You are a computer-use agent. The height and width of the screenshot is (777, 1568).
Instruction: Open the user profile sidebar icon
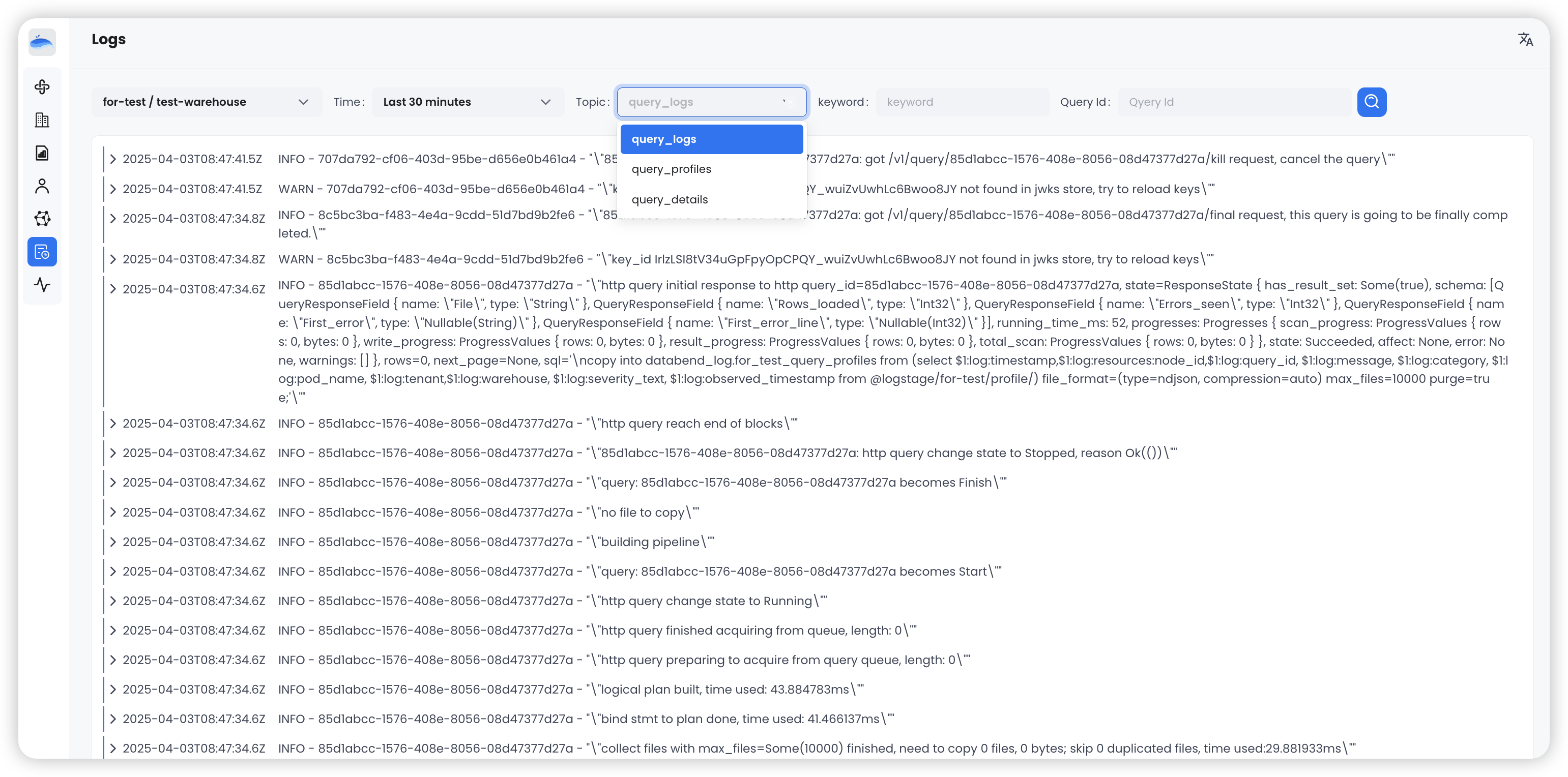[x=42, y=186]
